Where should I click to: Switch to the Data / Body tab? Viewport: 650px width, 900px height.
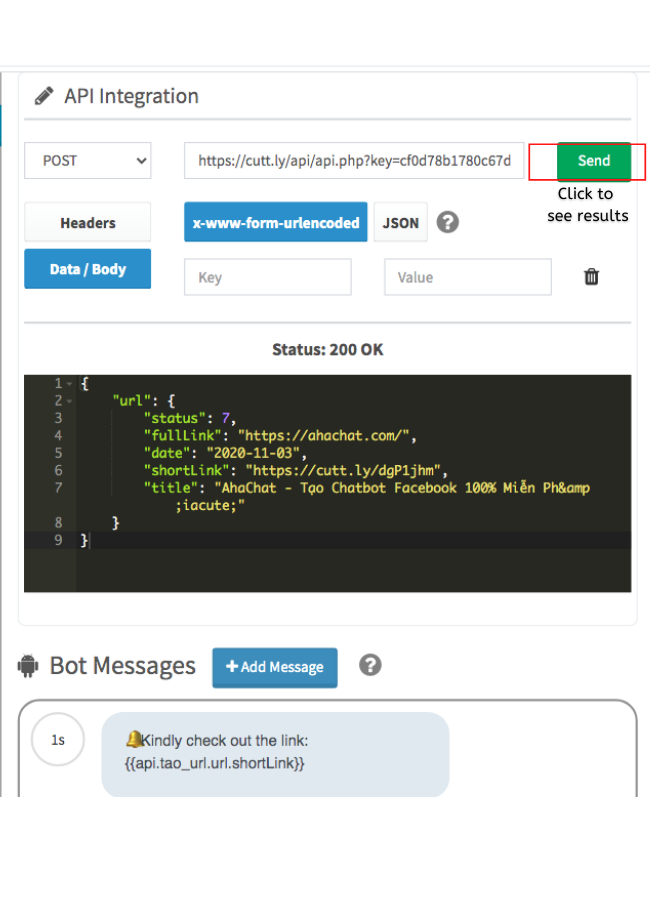click(x=88, y=269)
